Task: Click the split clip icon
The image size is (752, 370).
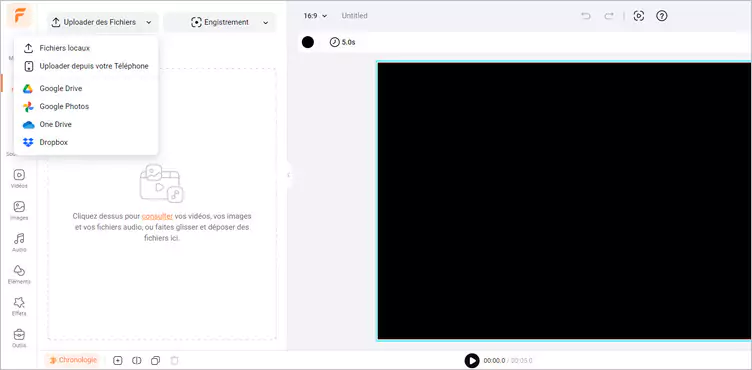Action: click(137, 360)
